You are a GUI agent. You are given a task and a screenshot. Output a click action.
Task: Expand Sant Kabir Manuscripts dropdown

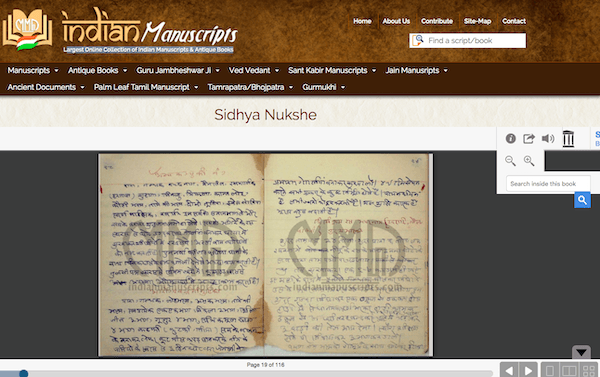click(x=332, y=70)
